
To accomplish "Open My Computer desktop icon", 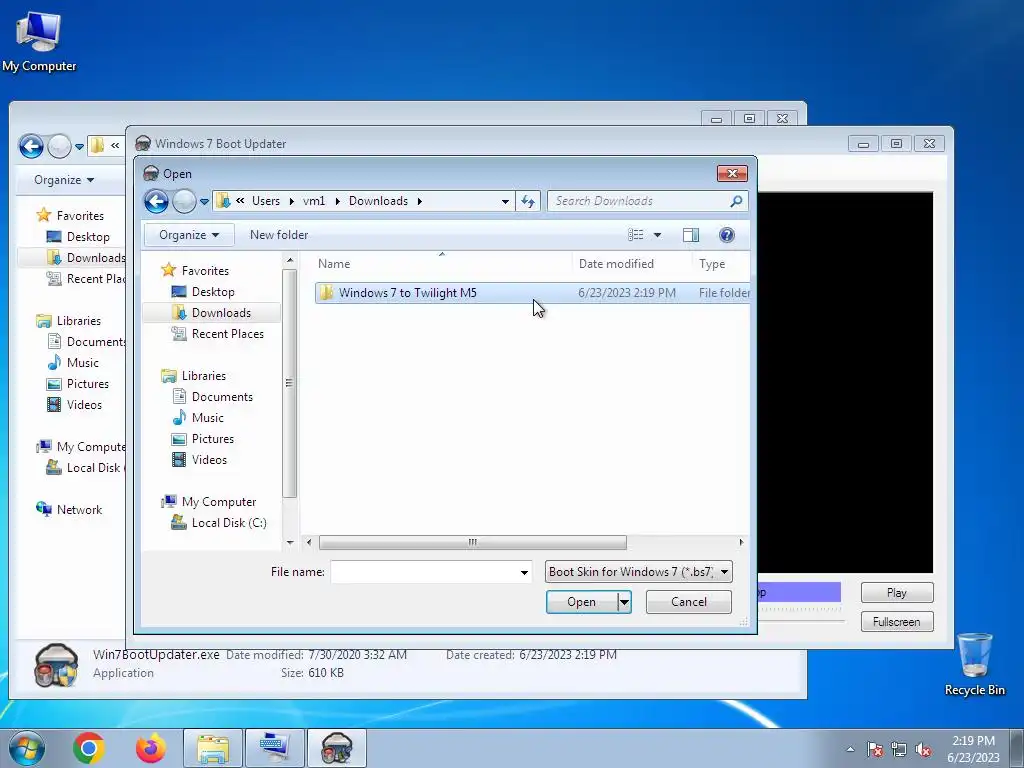I will [x=39, y=42].
